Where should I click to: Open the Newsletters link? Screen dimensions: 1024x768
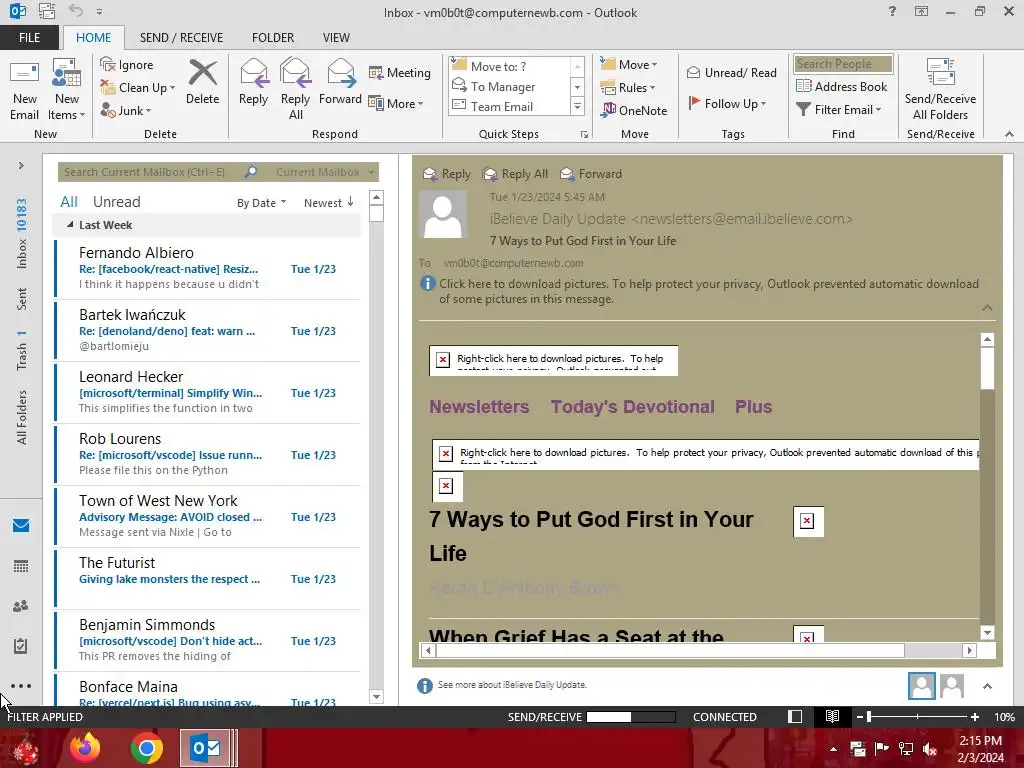tap(479, 407)
